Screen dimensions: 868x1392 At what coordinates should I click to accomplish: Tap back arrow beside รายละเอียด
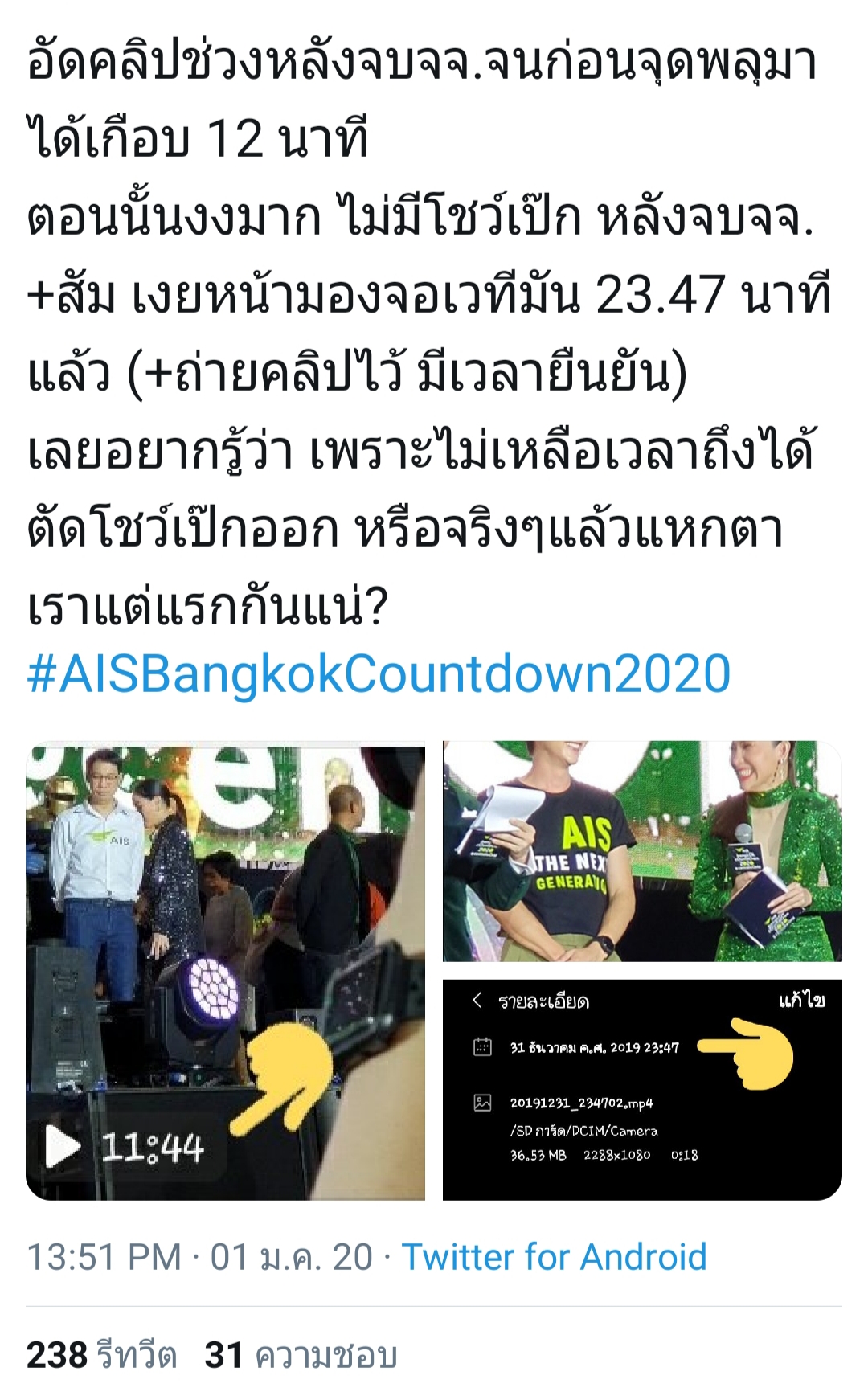coord(477,1000)
